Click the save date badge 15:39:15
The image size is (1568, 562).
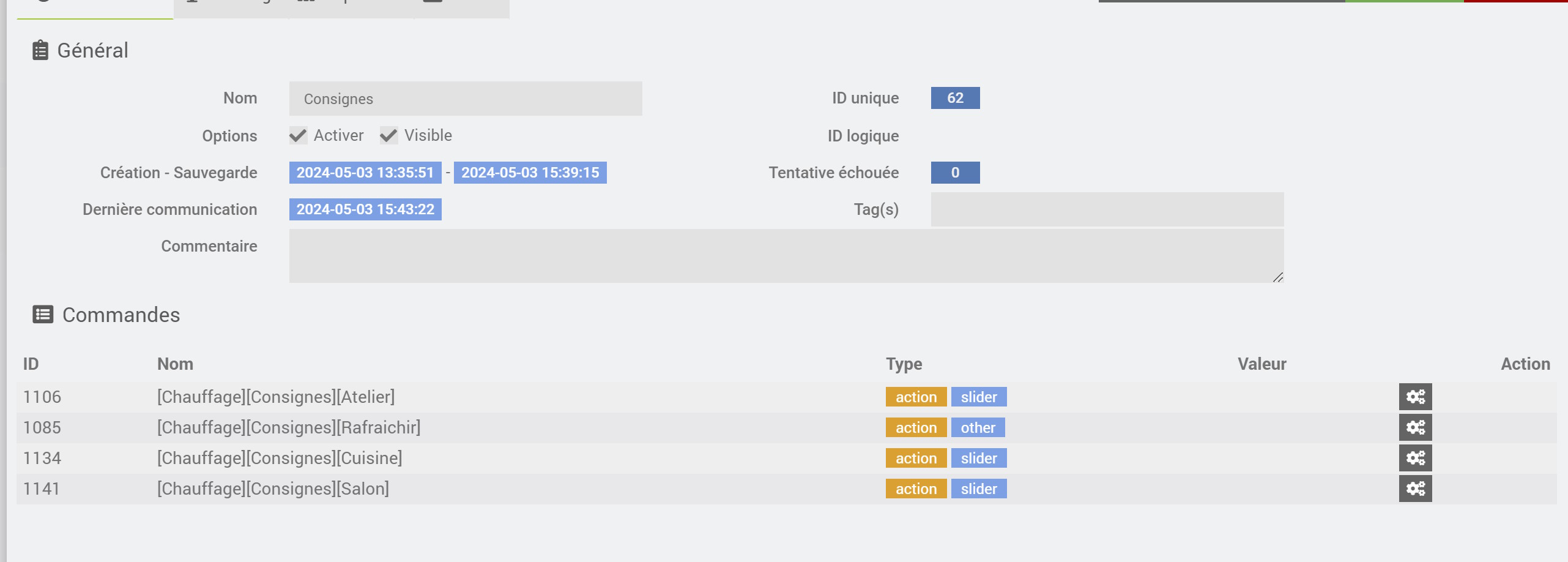[530, 173]
